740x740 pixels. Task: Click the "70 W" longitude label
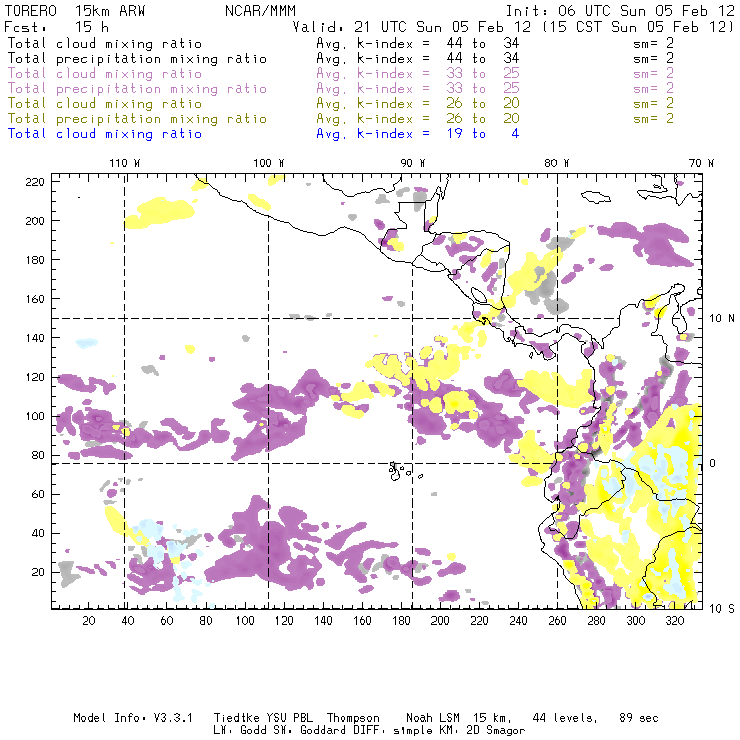coord(701,163)
